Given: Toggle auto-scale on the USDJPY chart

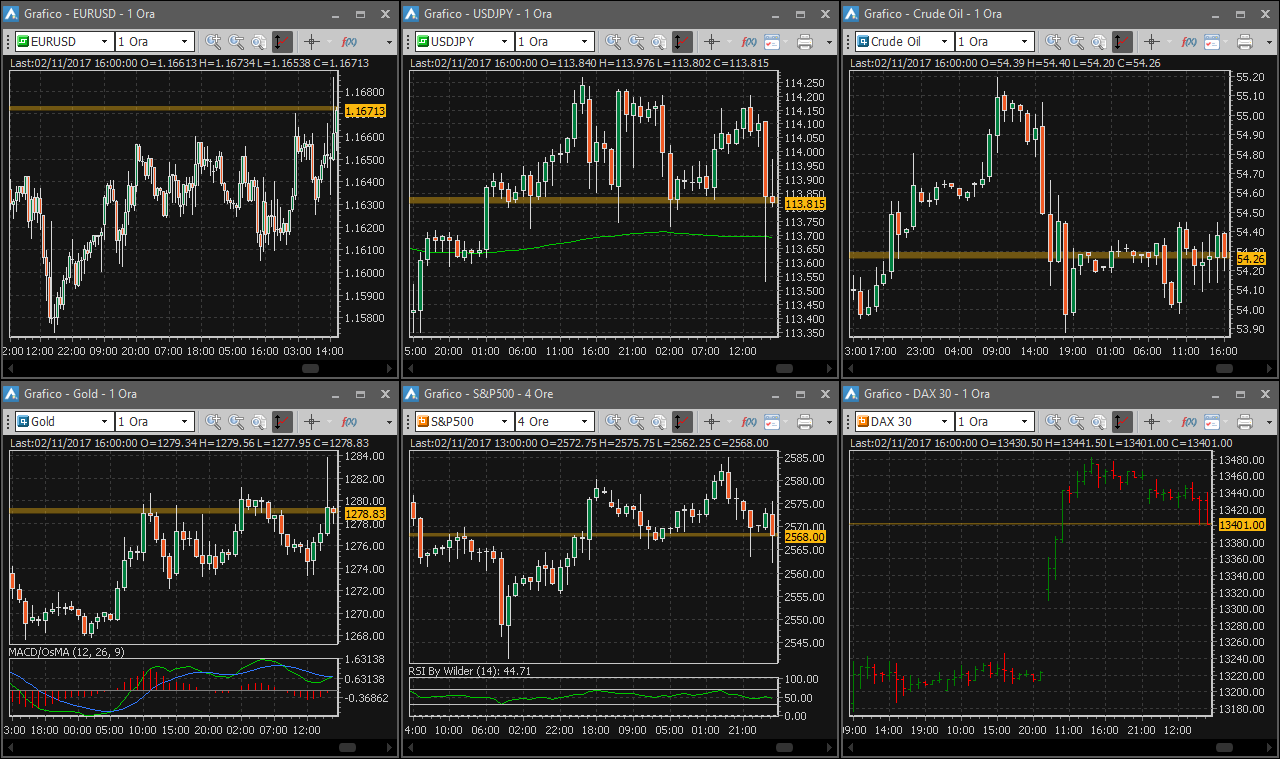Looking at the screenshot, I should point(682,42).
